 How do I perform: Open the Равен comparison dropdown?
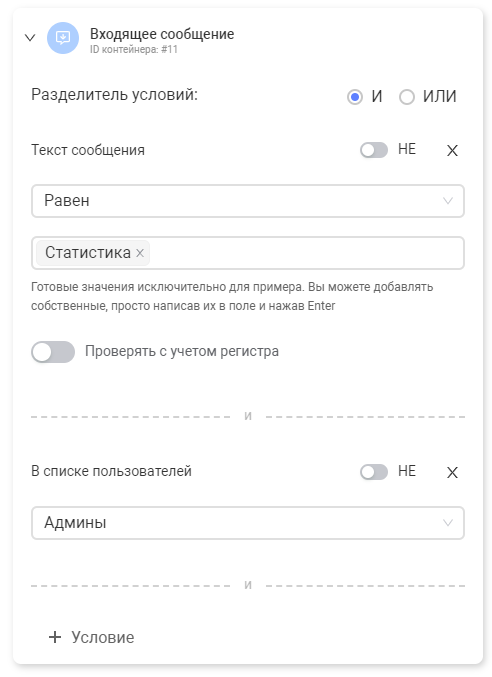point(248,201)
